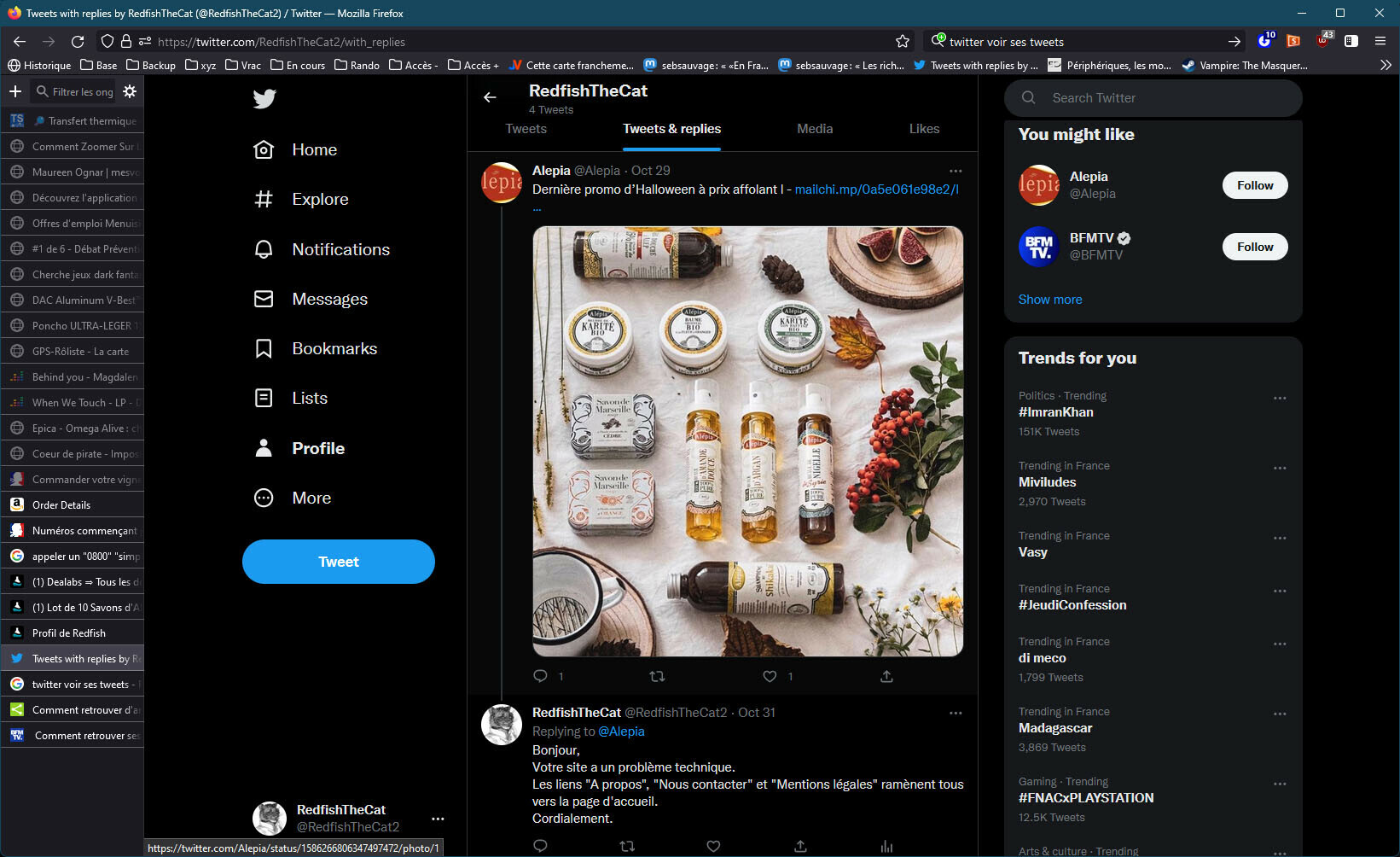The height and width of the screenshot is (857, 1400).
Task: Go back using the arrow beside RedfishTheCat
Action: 490,97
